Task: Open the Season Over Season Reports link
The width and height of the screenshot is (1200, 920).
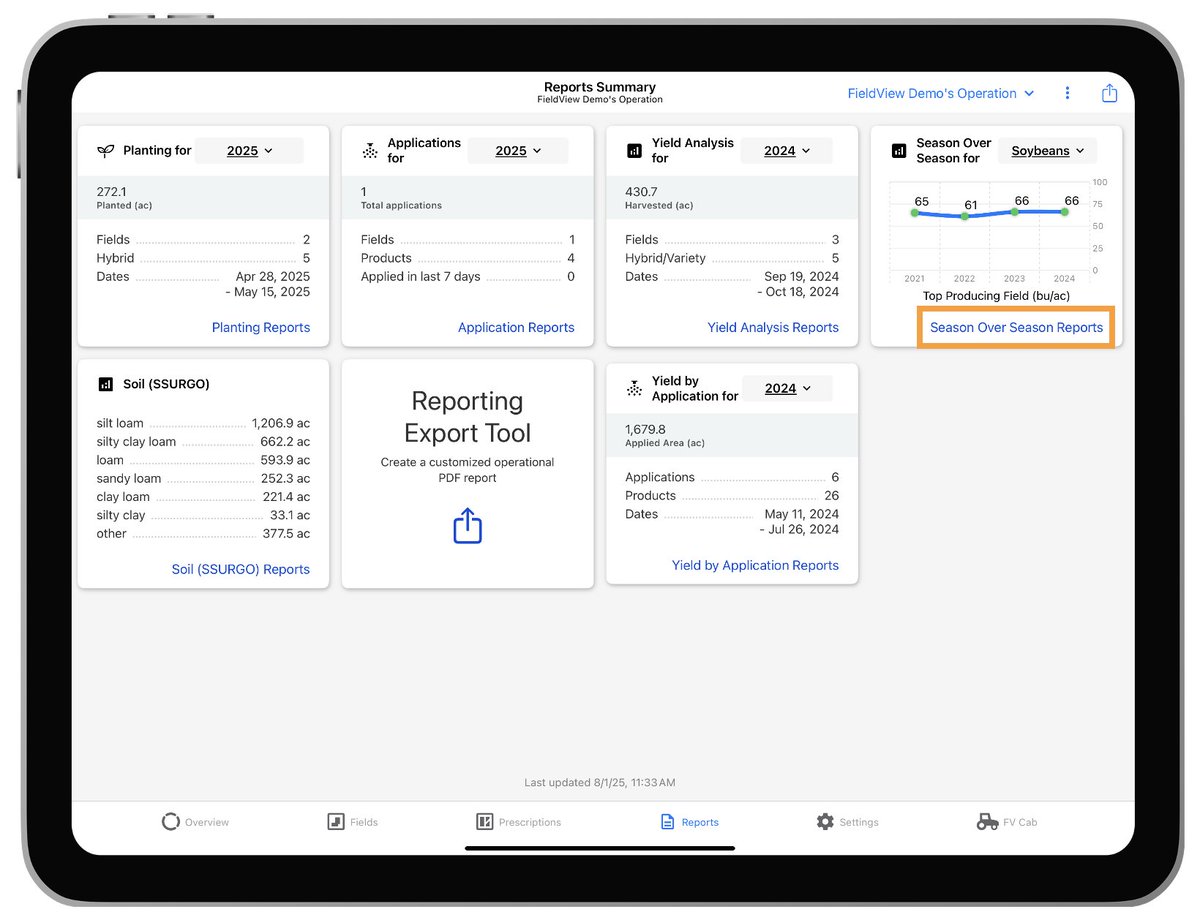Action: pos(1016,328)
